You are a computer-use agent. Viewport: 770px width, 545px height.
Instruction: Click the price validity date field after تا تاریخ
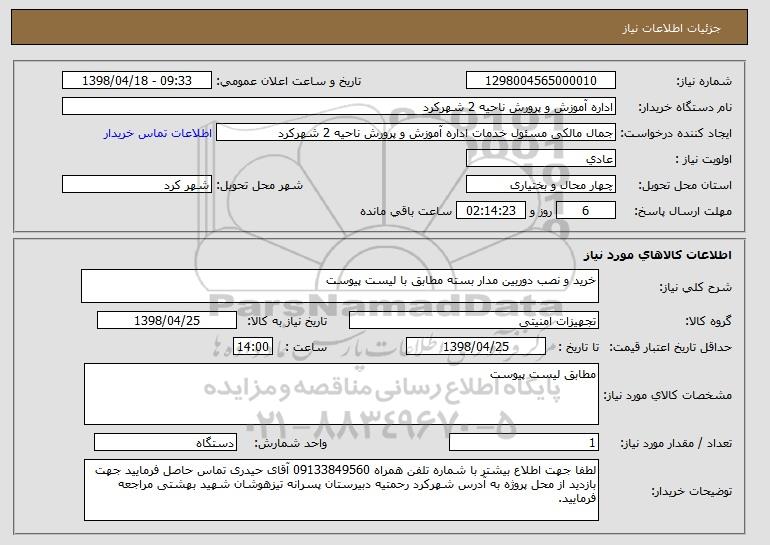click(476, 347)
